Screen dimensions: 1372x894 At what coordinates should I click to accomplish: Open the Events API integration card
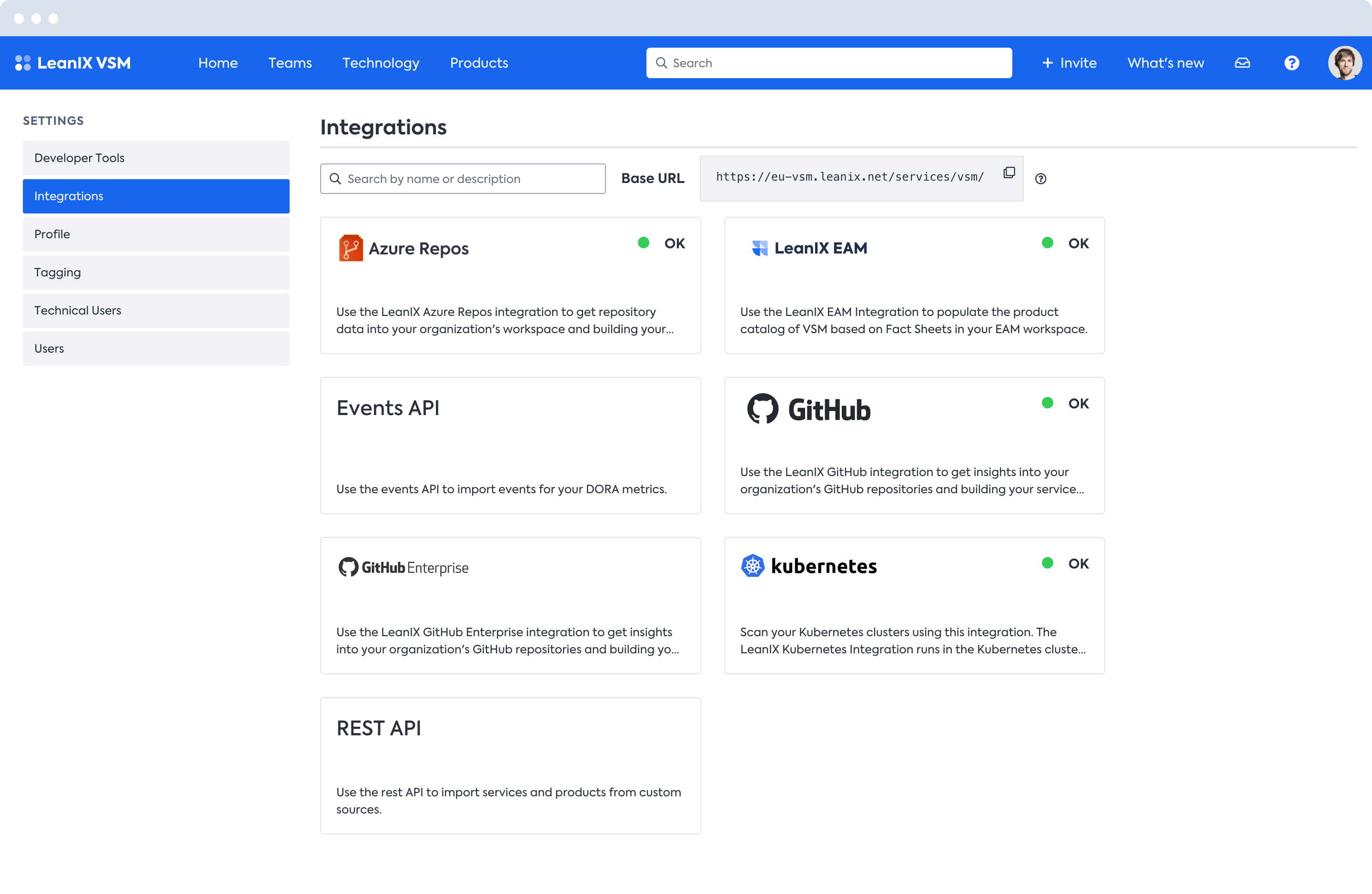coord(510,445)
